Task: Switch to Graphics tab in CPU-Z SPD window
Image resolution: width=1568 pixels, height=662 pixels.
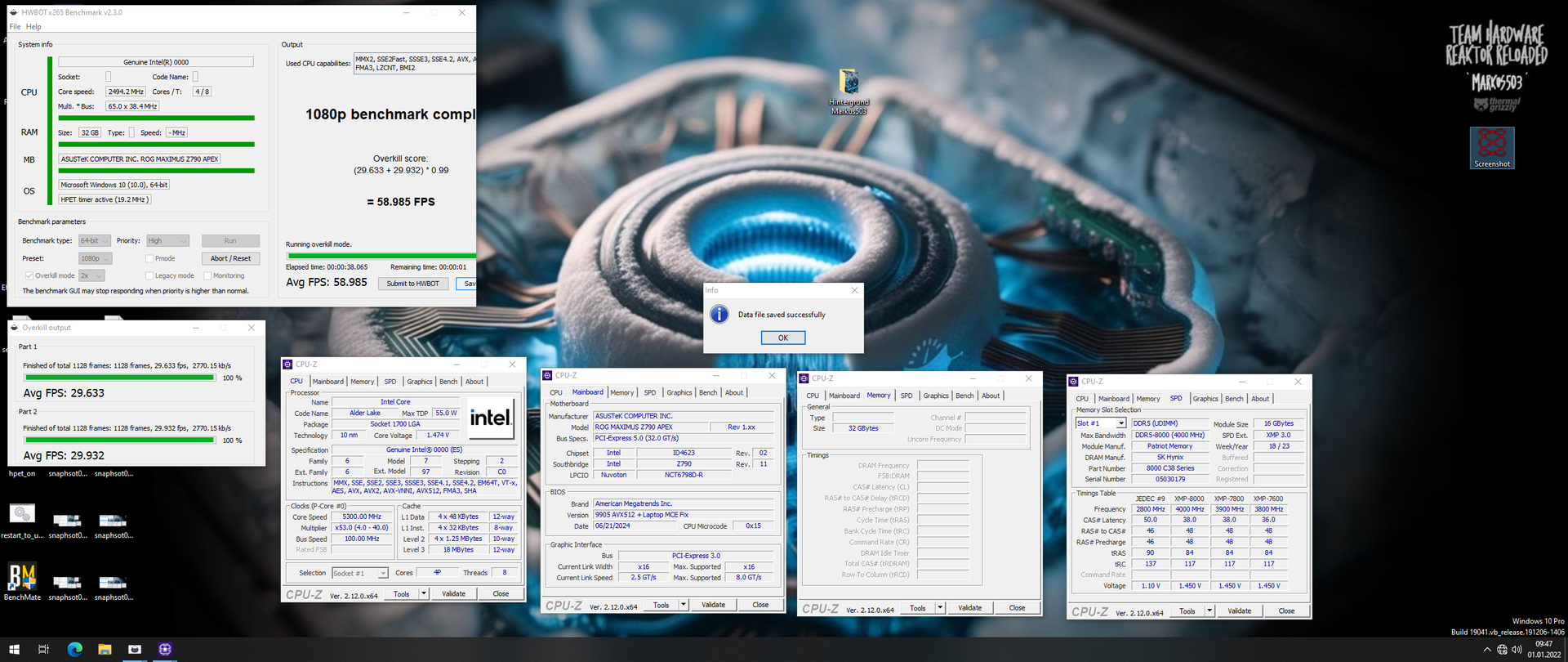Action: [x=1205, y=400]
